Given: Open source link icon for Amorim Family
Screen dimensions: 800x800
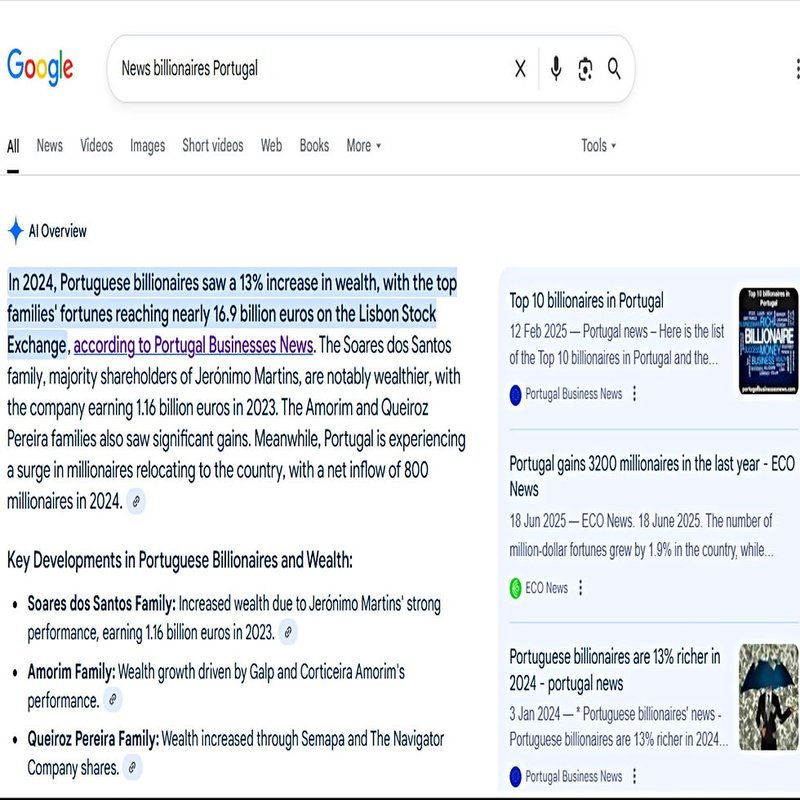Looking at the screenshot, I should [x=112, y=699].
